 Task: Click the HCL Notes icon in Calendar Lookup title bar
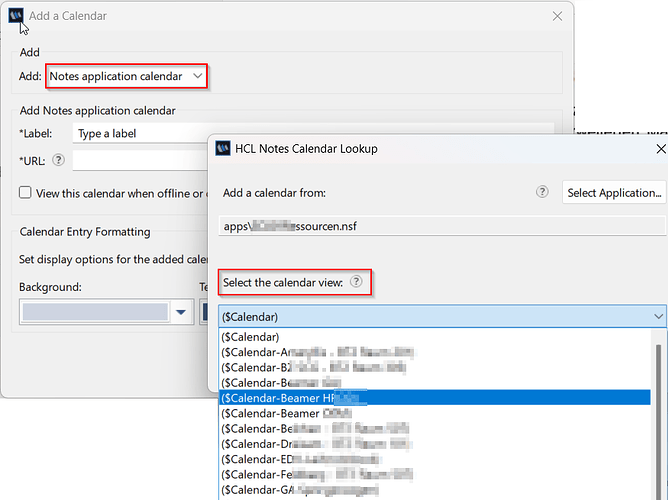point(223,149)
